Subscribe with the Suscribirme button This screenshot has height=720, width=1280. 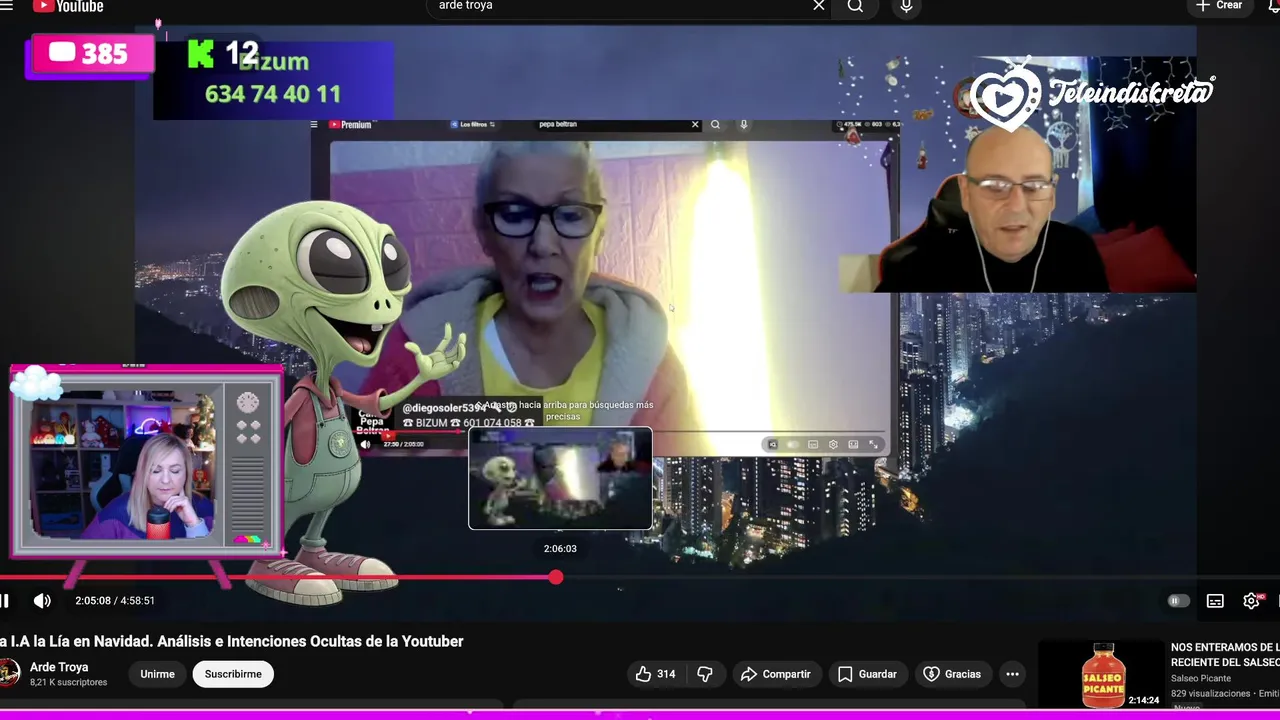pos(233,674)
